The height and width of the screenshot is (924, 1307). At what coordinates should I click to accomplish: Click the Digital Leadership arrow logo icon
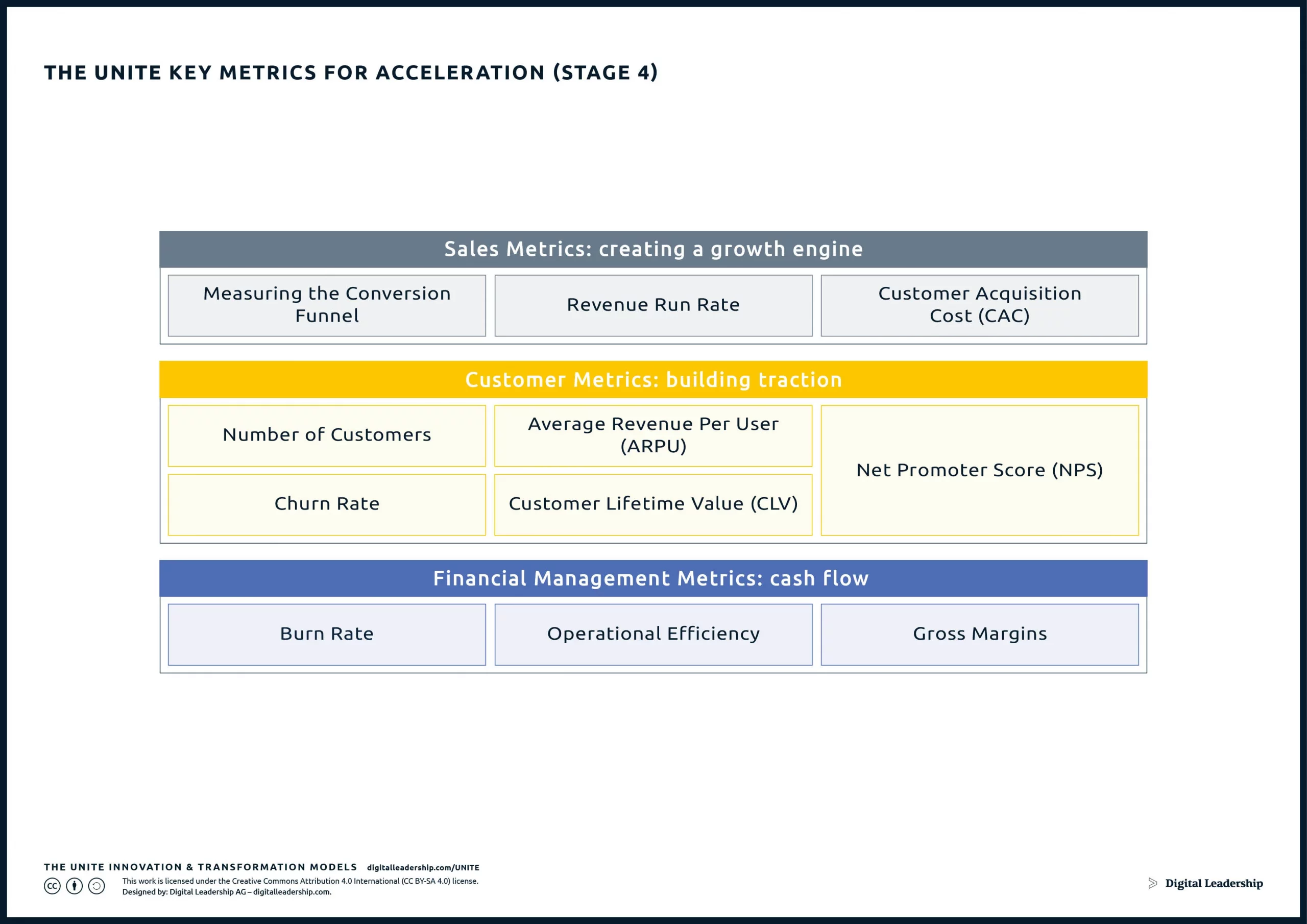click(1153, 883)
